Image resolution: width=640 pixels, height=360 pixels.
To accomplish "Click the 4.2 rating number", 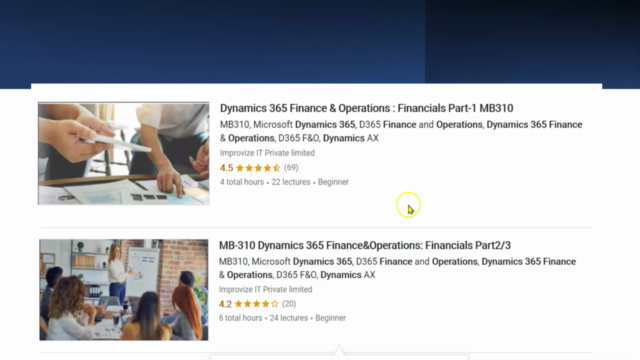I will click(225, 304).
